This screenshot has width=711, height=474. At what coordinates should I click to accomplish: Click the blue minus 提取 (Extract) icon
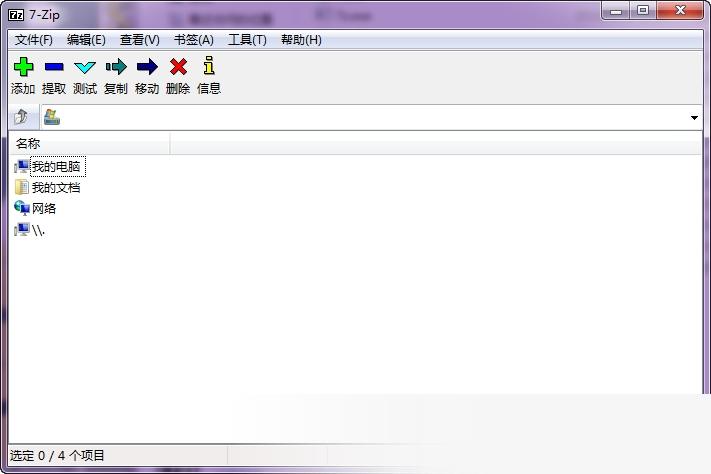click(54, 67)
